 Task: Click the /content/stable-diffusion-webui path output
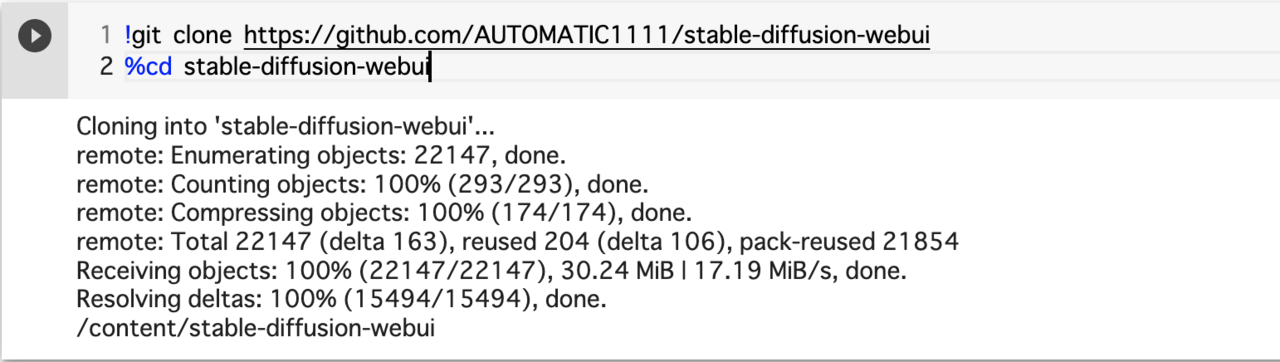click(x=256, y=326)
